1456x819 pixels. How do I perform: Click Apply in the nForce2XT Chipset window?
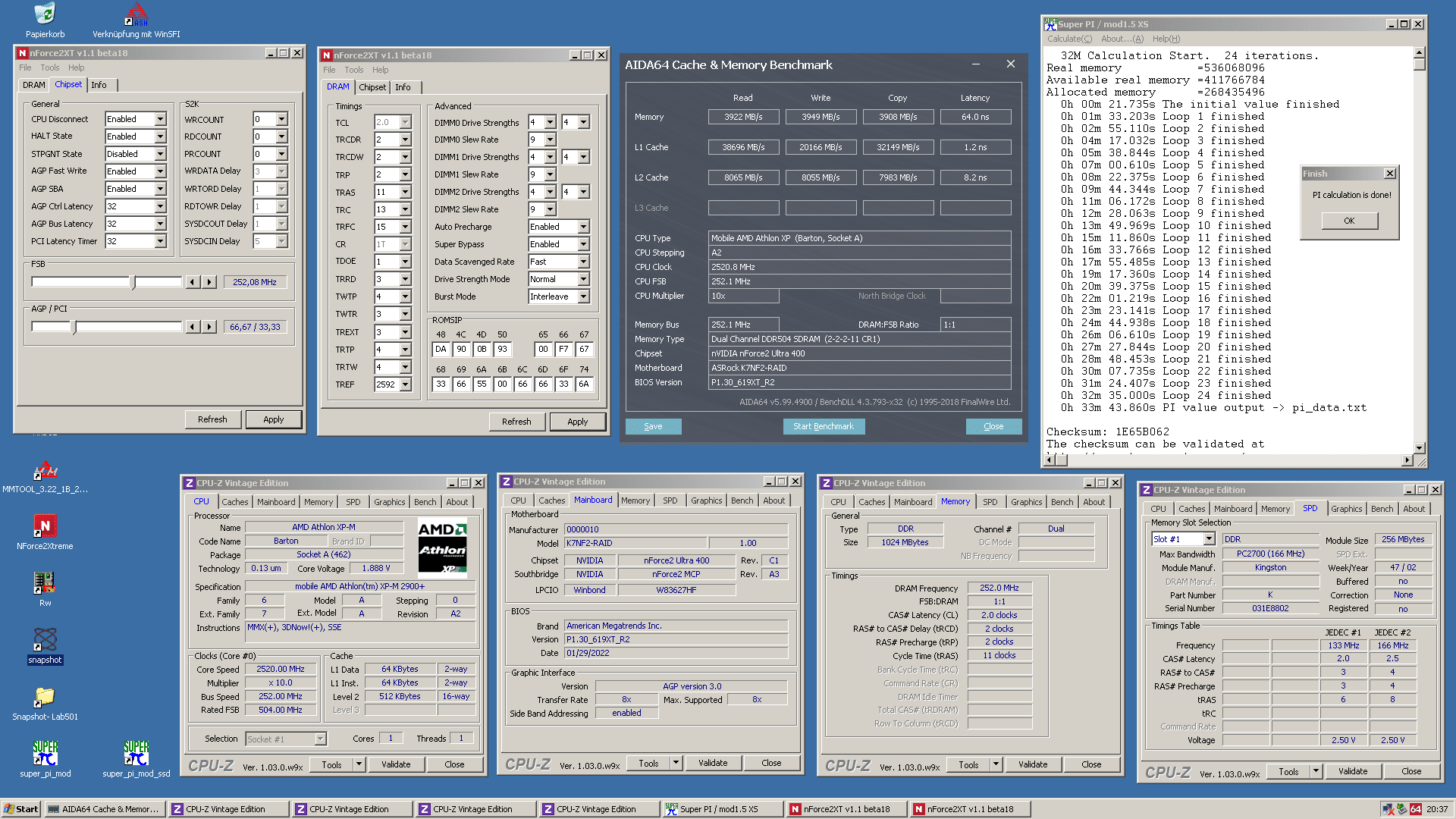click(273, 419)
